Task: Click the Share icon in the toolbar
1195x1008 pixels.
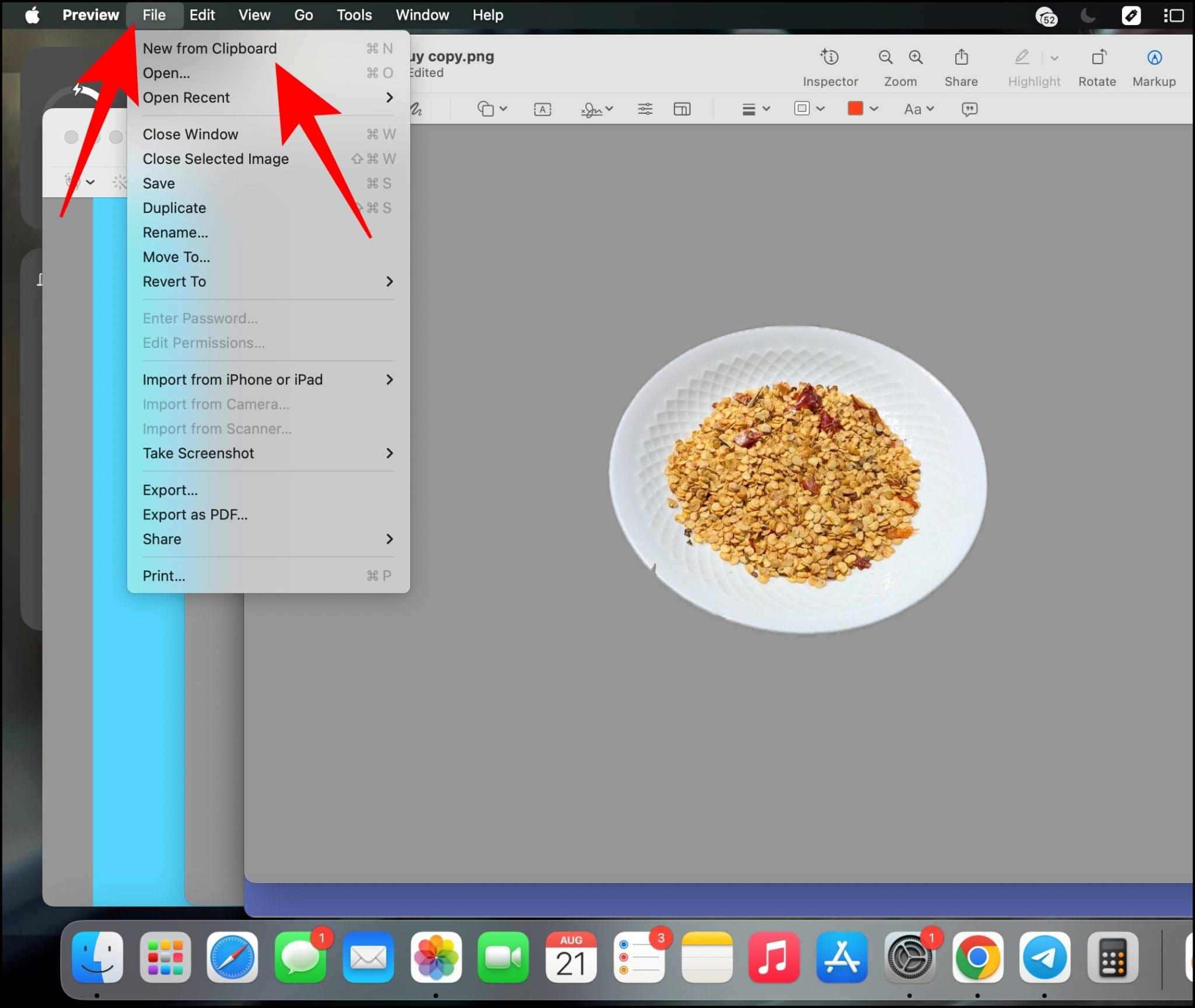Action: coord(960,57)
